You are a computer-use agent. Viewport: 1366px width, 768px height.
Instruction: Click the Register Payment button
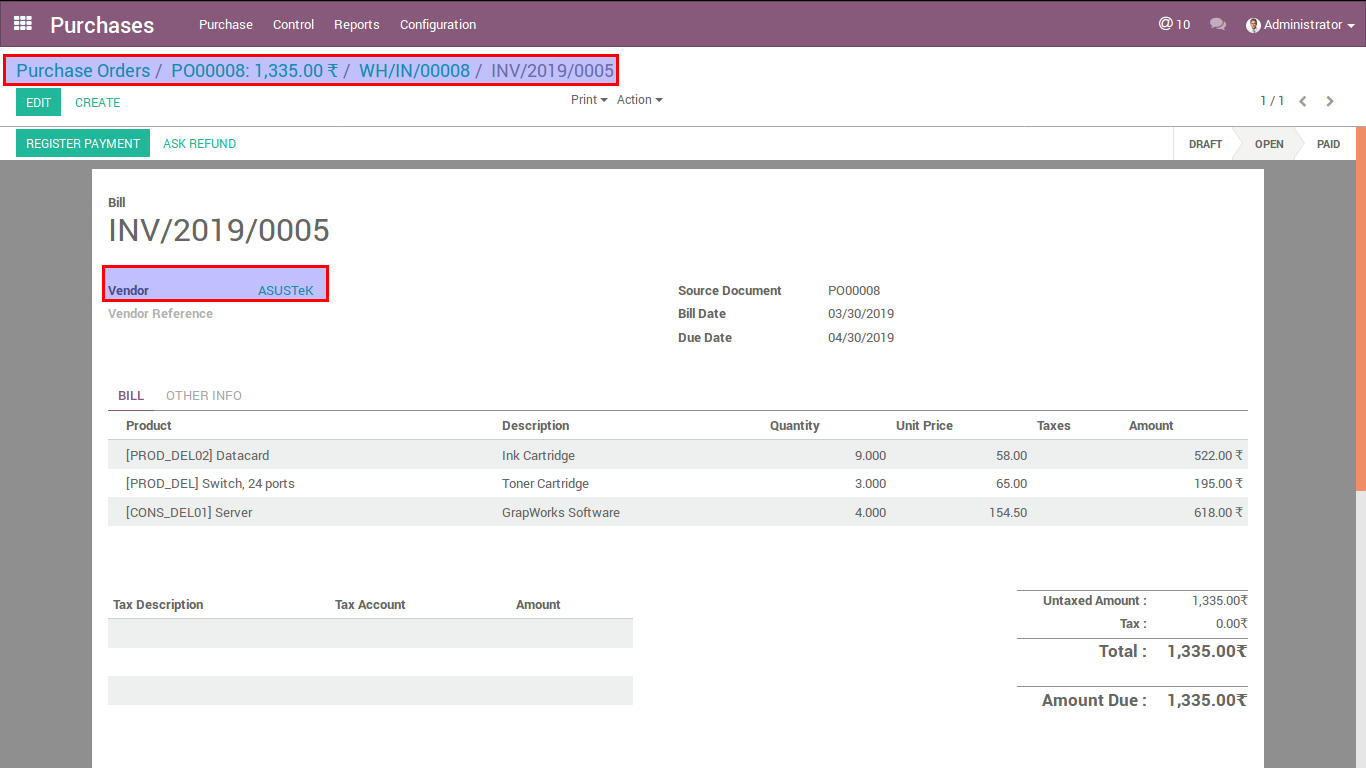(x=83, y=143)
